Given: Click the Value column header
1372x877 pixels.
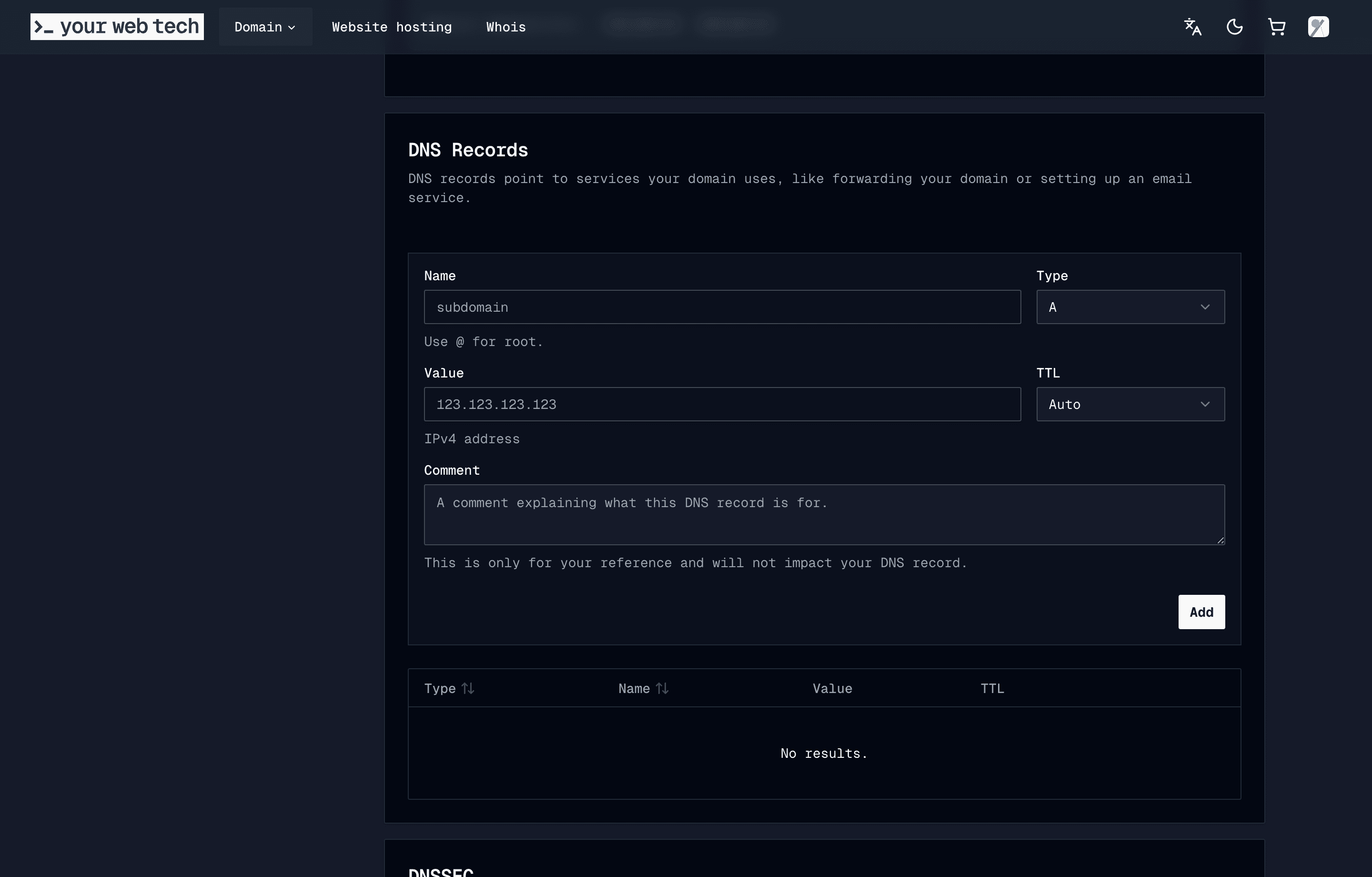Looking at the screenshot, I should (832, 688).
